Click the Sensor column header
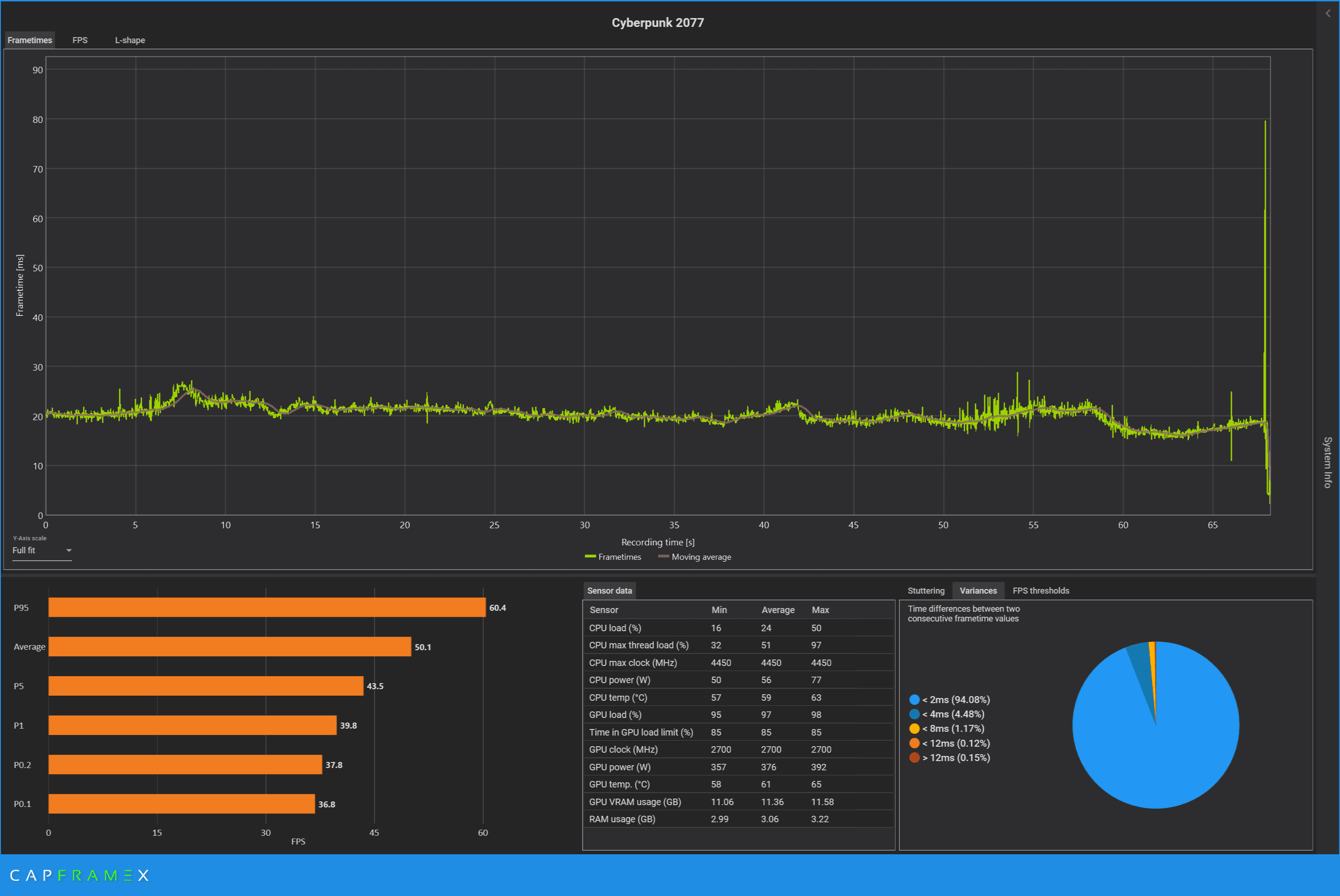Viewport: 1340px width, 896px height. pos(603,610)
